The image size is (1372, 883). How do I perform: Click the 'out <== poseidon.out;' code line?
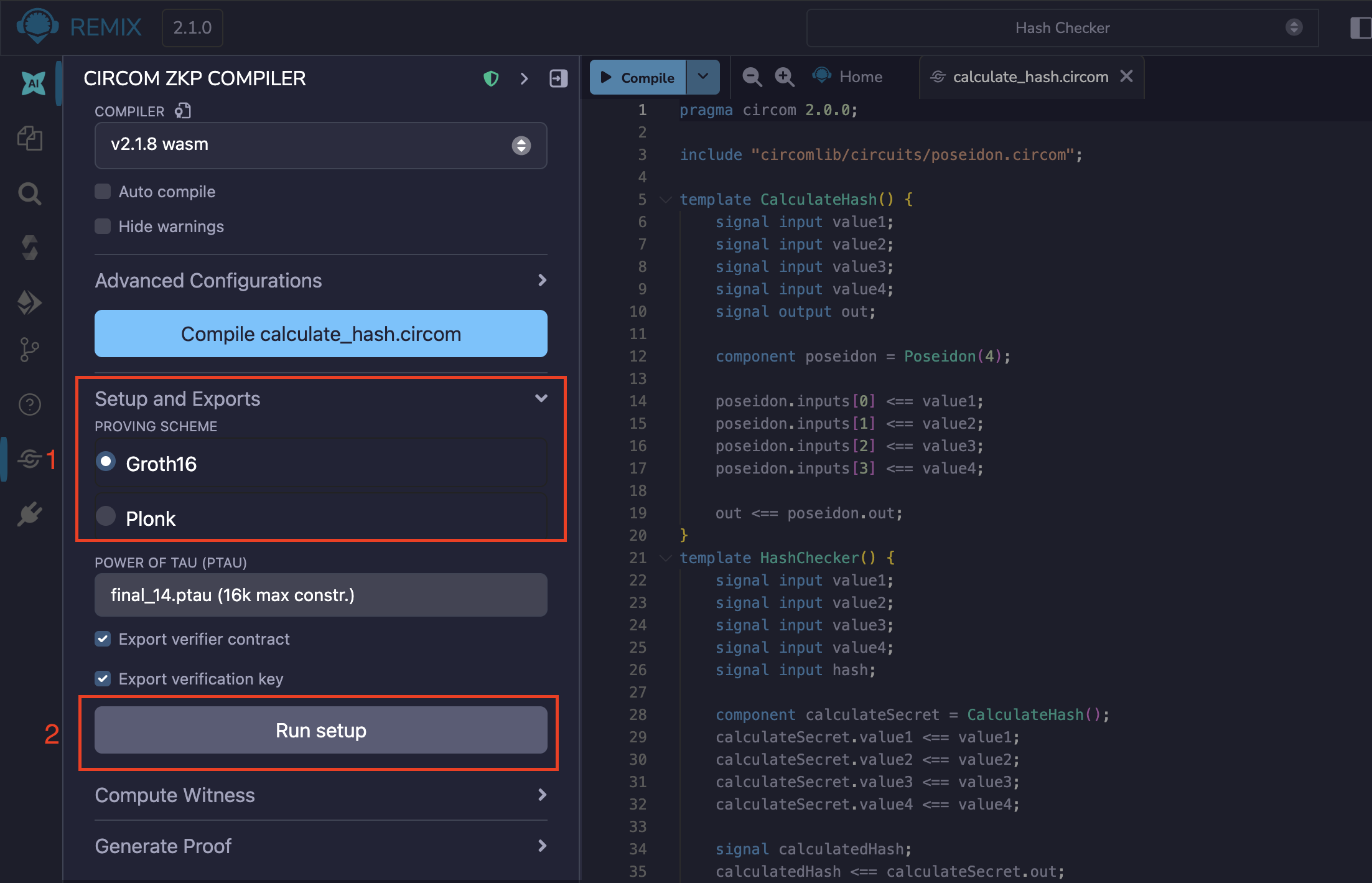tap(809, 513)
